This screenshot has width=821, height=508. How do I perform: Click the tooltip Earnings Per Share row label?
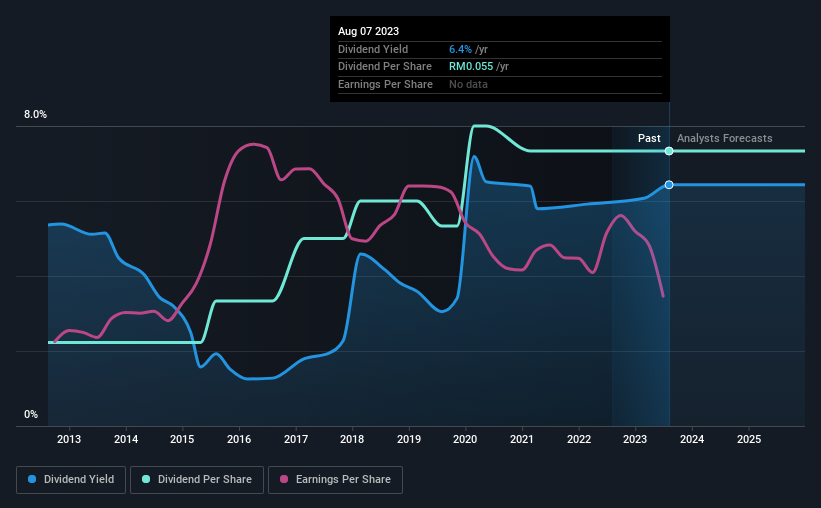[x=385, y=84]
